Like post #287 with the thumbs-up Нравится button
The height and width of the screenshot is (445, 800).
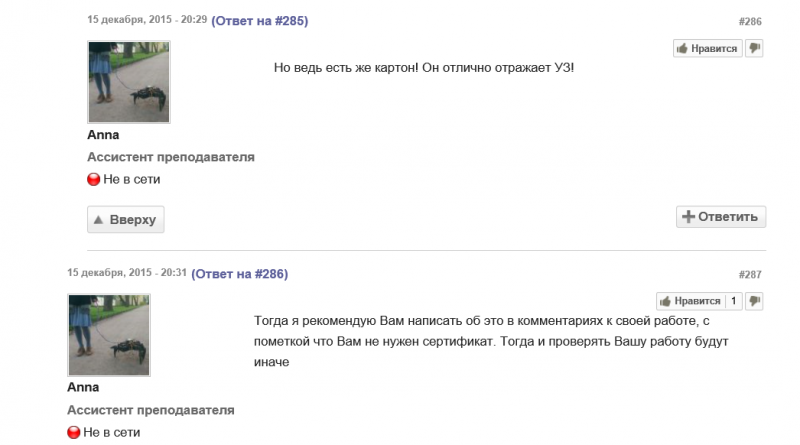point(690,301)
